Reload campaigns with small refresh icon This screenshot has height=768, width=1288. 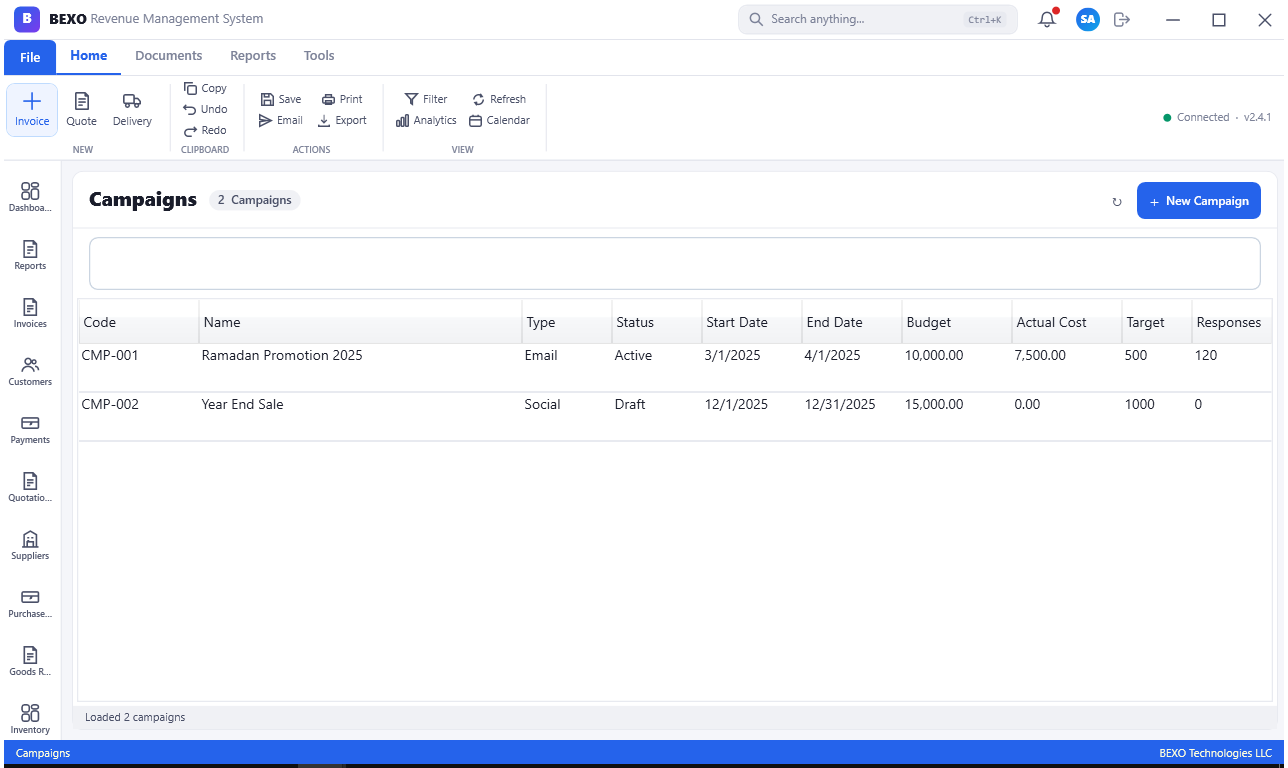click(1117, 202)
